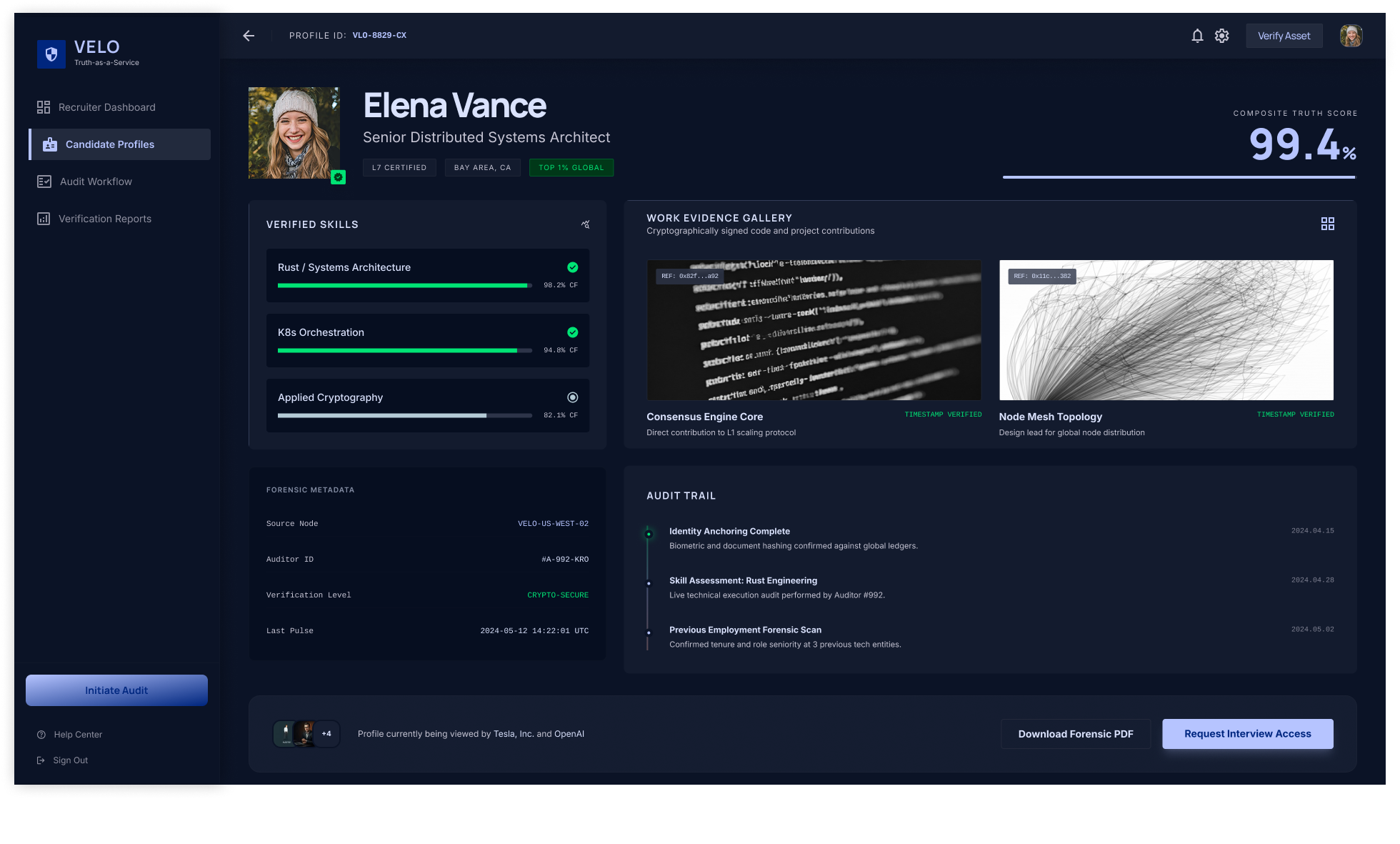Screen dimensions: 1400x844
Task: Click the VELO shield logo icon
Action: 51,54
